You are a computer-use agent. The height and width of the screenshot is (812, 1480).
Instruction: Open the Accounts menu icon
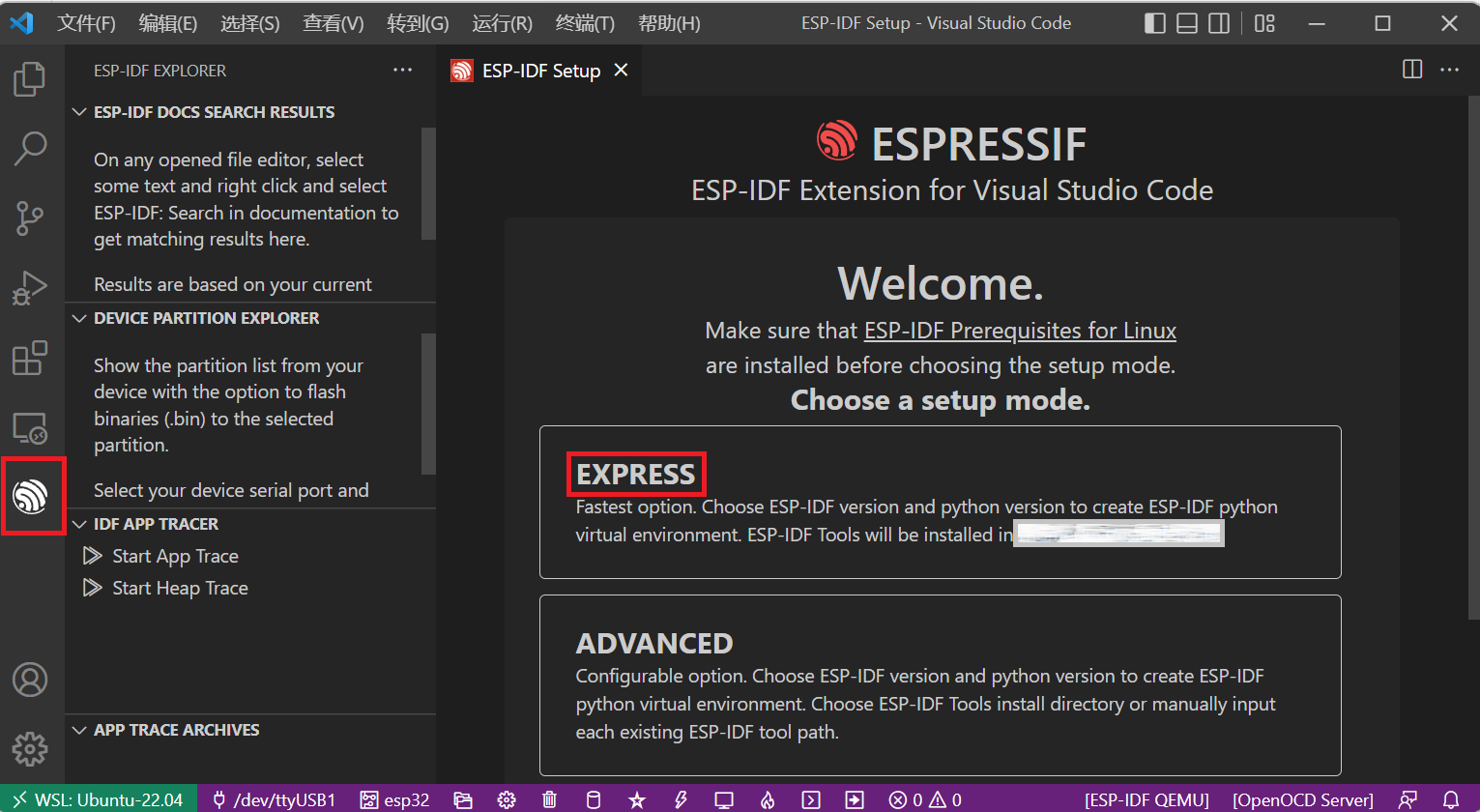pos(30,680)
